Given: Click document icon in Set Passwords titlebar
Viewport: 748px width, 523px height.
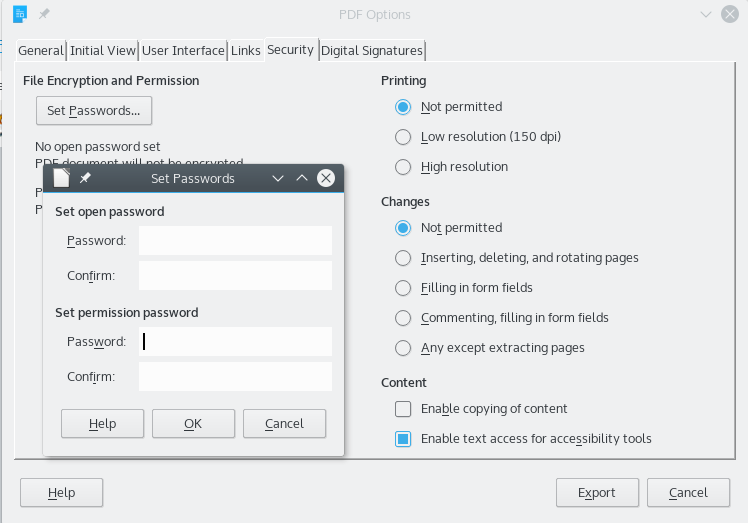Looking at the screenshot, I should click(62, 178).
